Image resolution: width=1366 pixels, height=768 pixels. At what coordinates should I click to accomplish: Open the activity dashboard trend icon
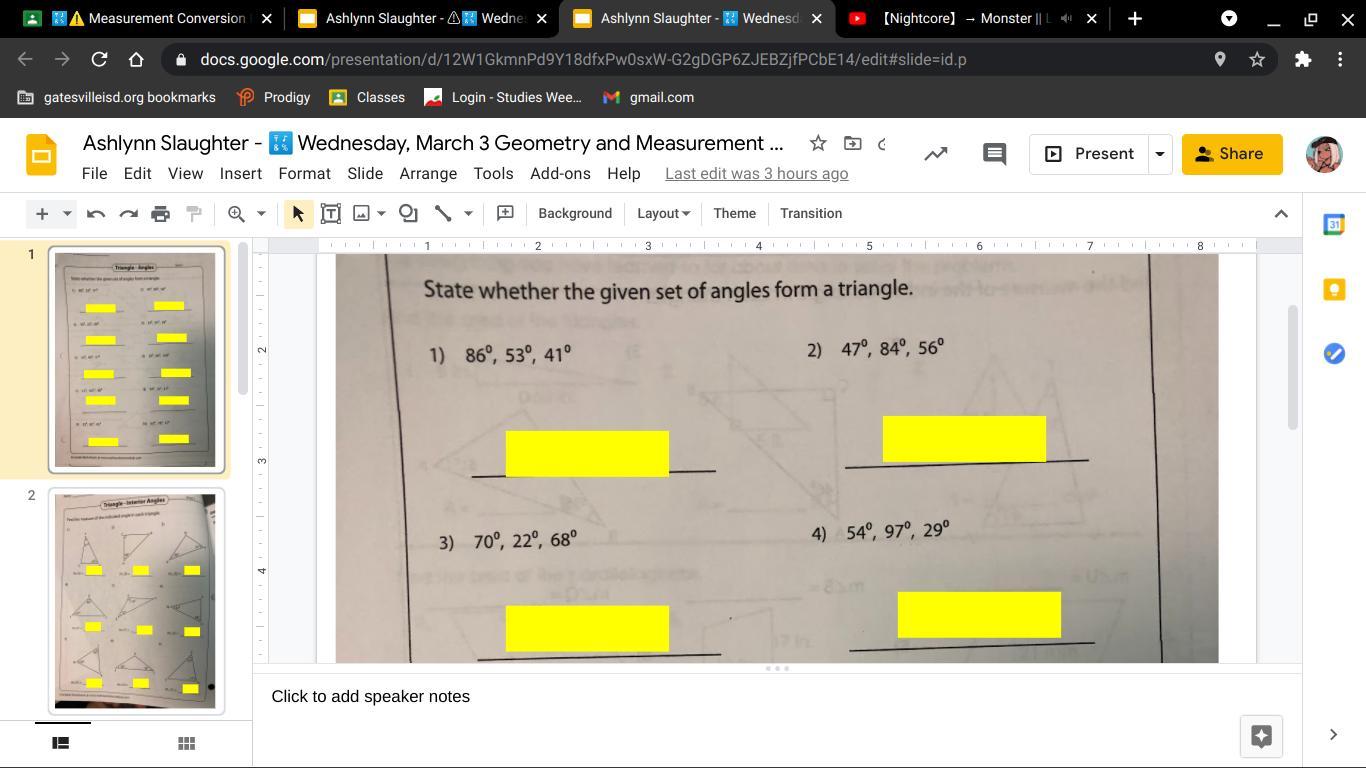(936, 154)
